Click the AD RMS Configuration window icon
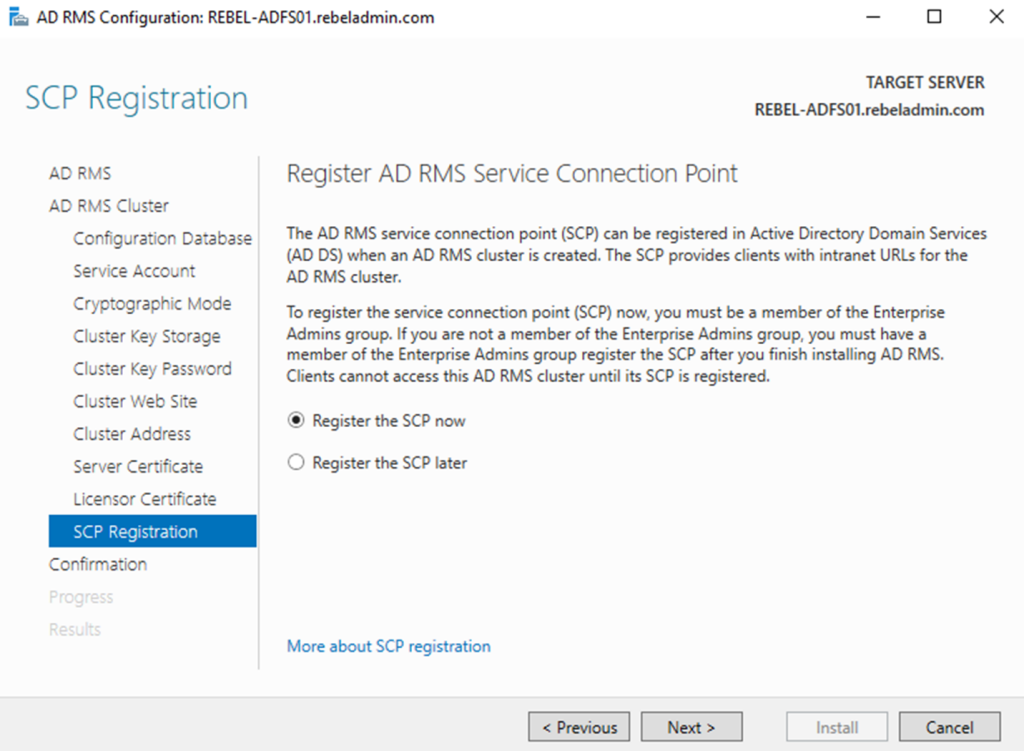1024x751 pixels. point(18,16)
